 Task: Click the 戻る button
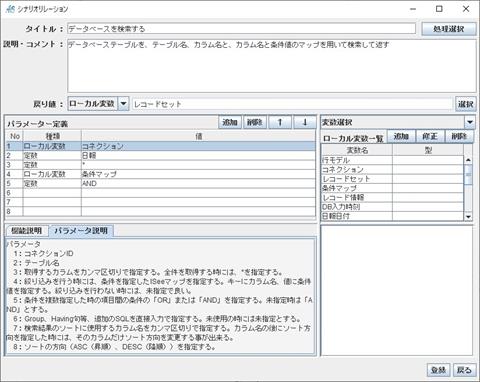[464, 370]
